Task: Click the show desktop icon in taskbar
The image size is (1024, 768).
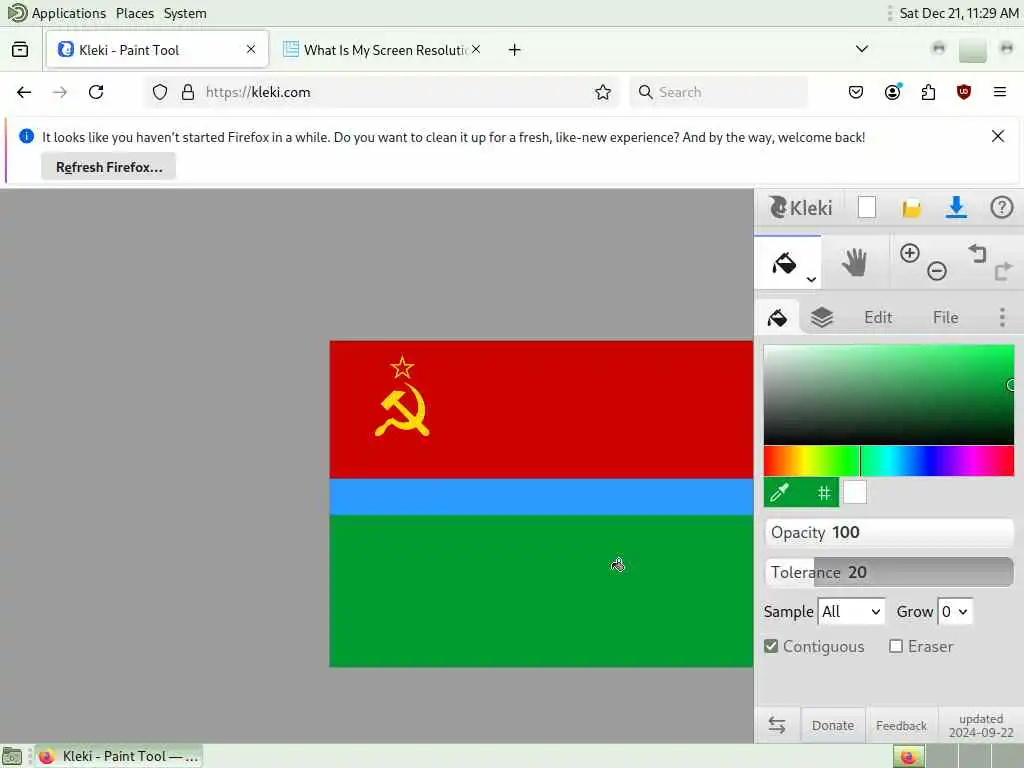Action: point(12,756)
